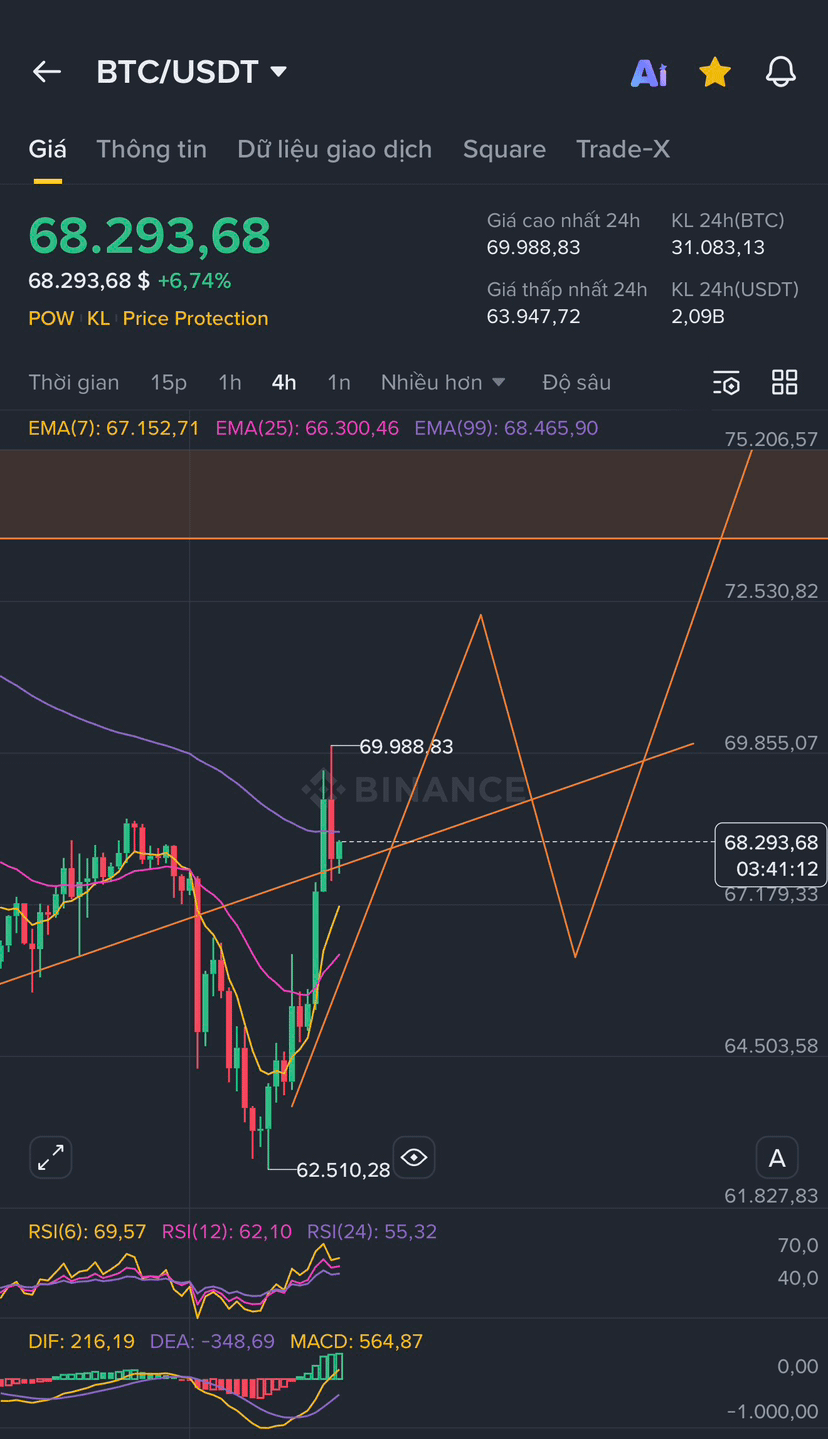Tap the 61.827,83 price axis label
This screenshot has height=1439, width=828.
(771, 1196)
